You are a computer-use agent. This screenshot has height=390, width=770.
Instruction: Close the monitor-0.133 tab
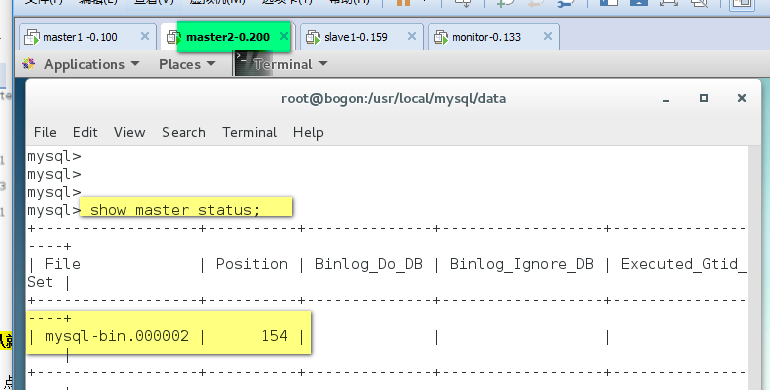point(548,36)
